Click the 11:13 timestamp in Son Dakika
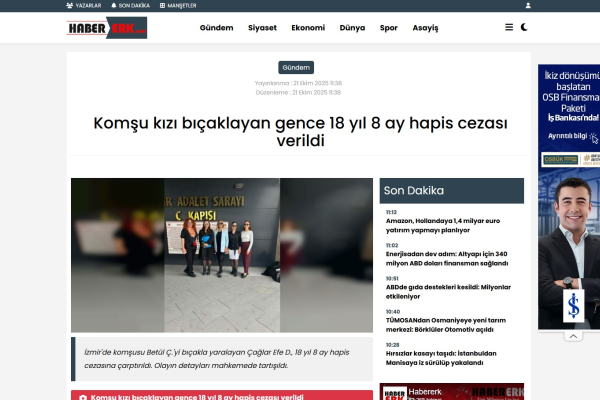This screenshot has width=600, height=400. (391, 212)
